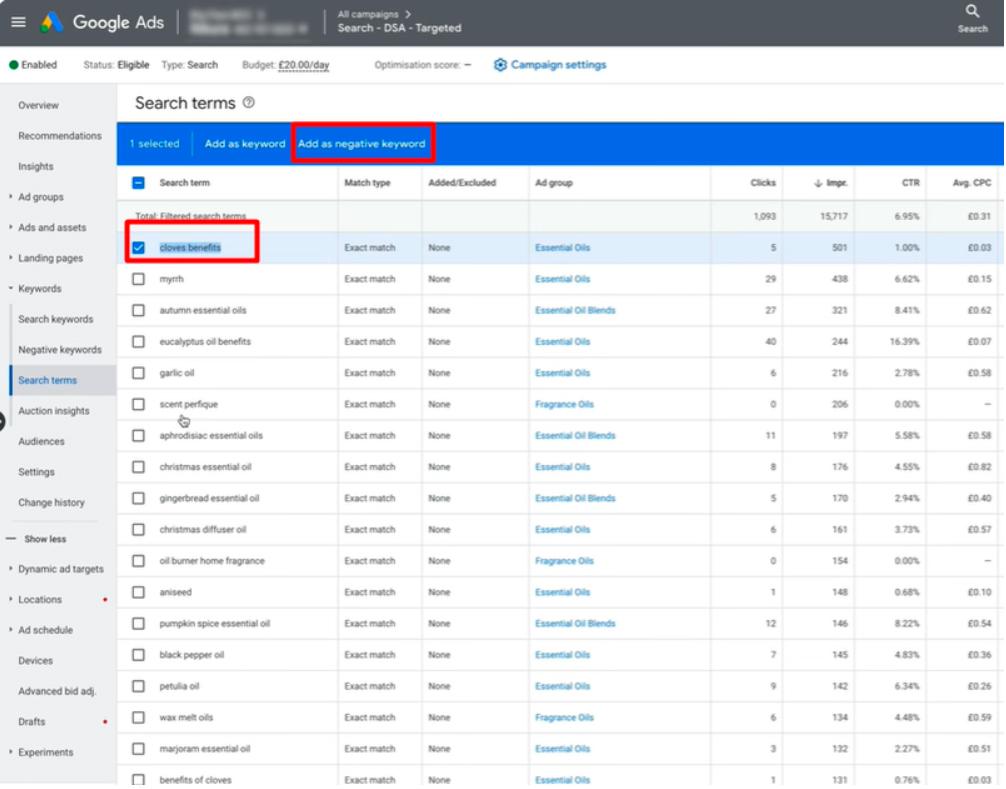Sort by Clicks column header
This screenshot has width=1006, height=789.
tap(763, 183)
